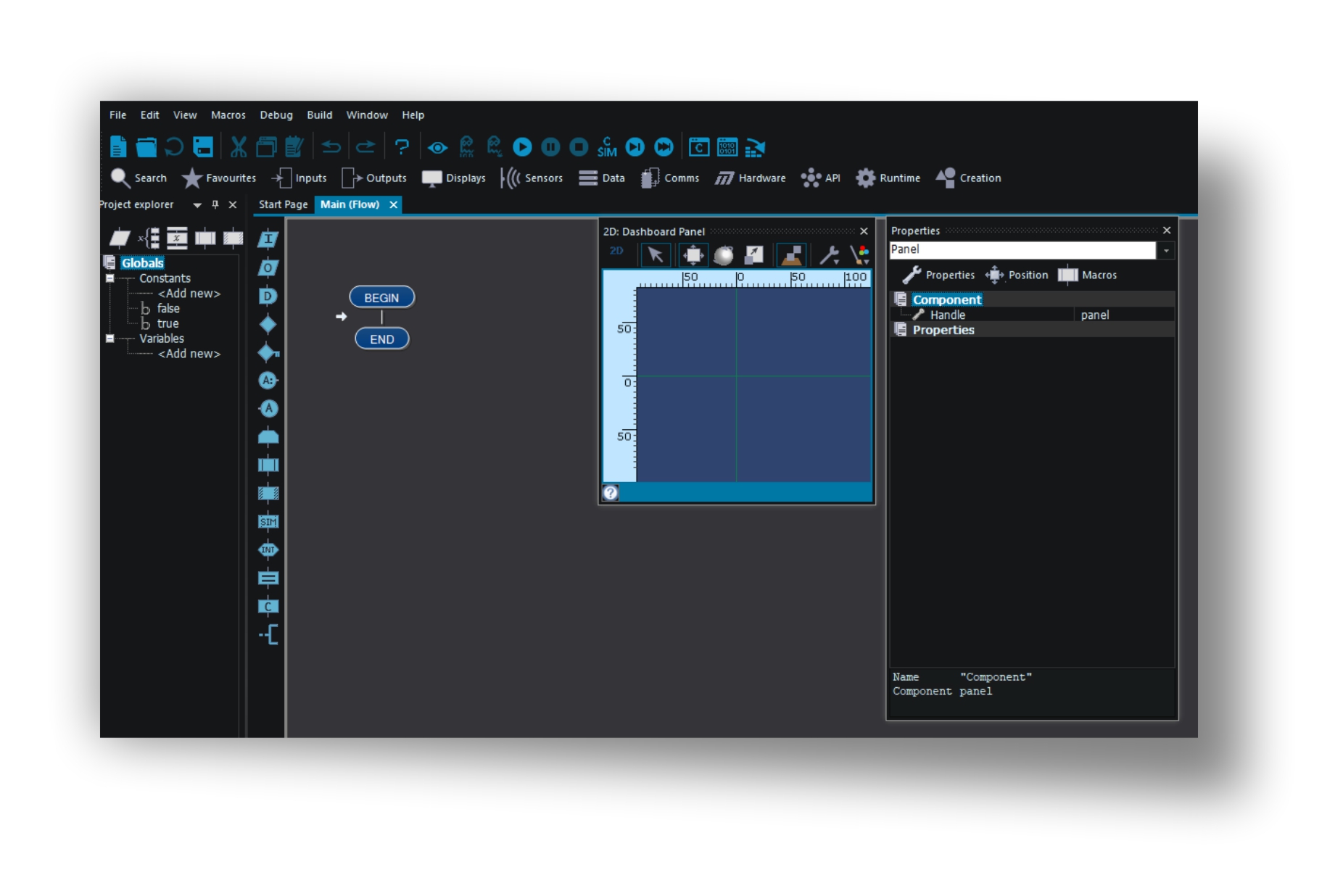Image resolution: width=1343 pixels, height=896 pixels.
Task: Click the Step Into simulation icon
Action: click(635, 147)
